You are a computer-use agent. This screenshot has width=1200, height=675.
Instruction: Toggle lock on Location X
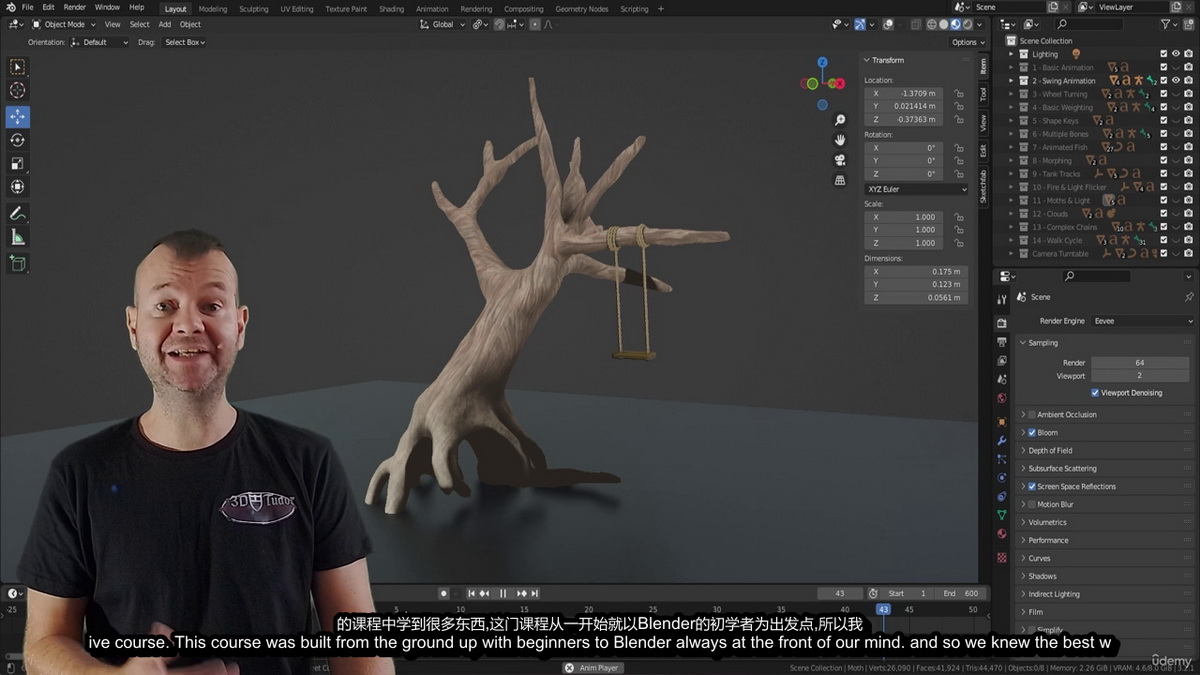point(958,93)
